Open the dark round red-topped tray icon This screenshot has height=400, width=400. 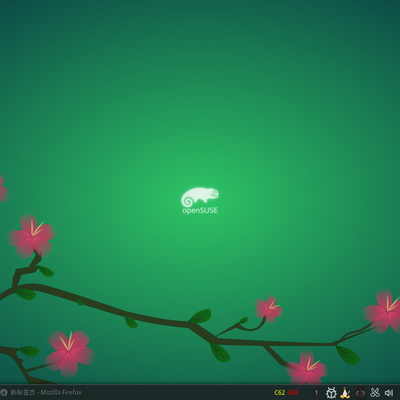pyautogui.click(x=360, y=393)
